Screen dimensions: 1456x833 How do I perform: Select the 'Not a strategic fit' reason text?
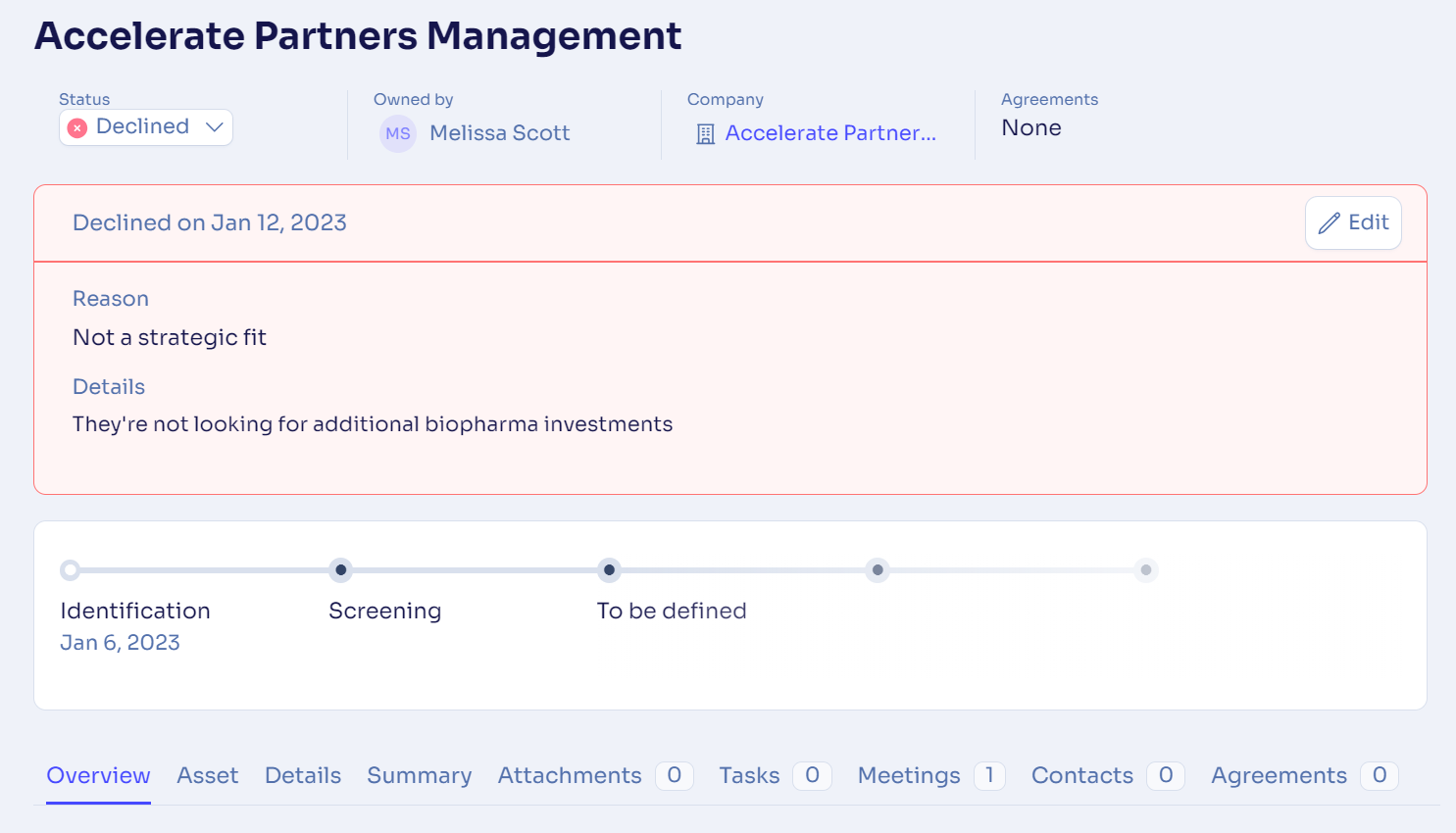tap(170, 337)
